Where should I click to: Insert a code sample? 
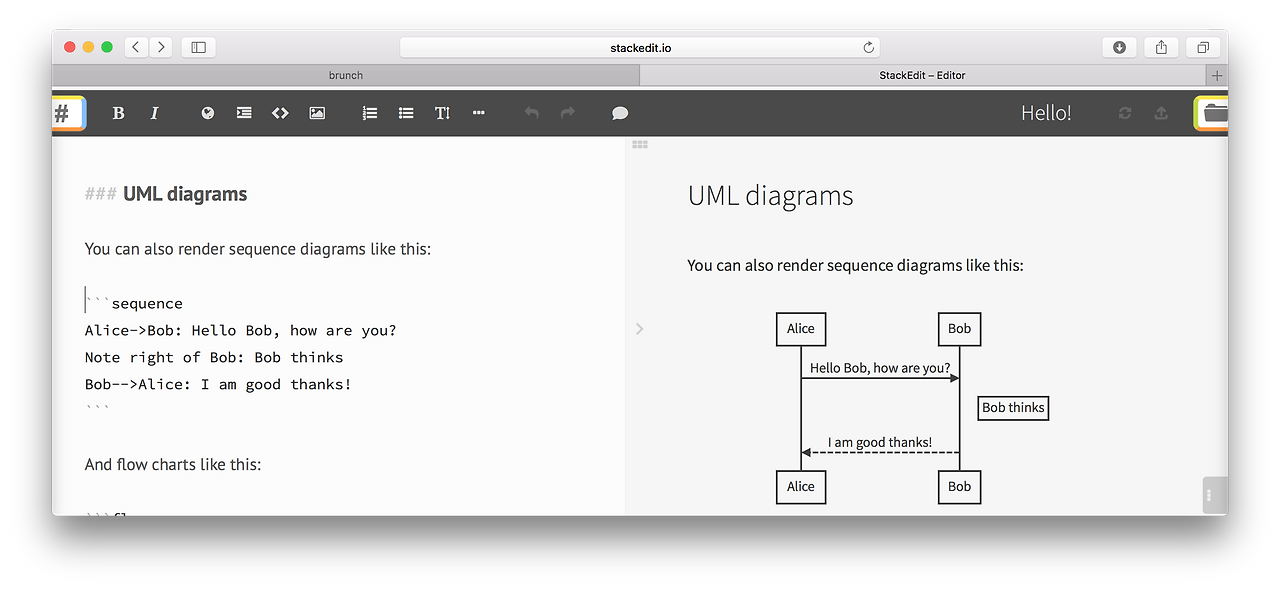coord(280,113)
